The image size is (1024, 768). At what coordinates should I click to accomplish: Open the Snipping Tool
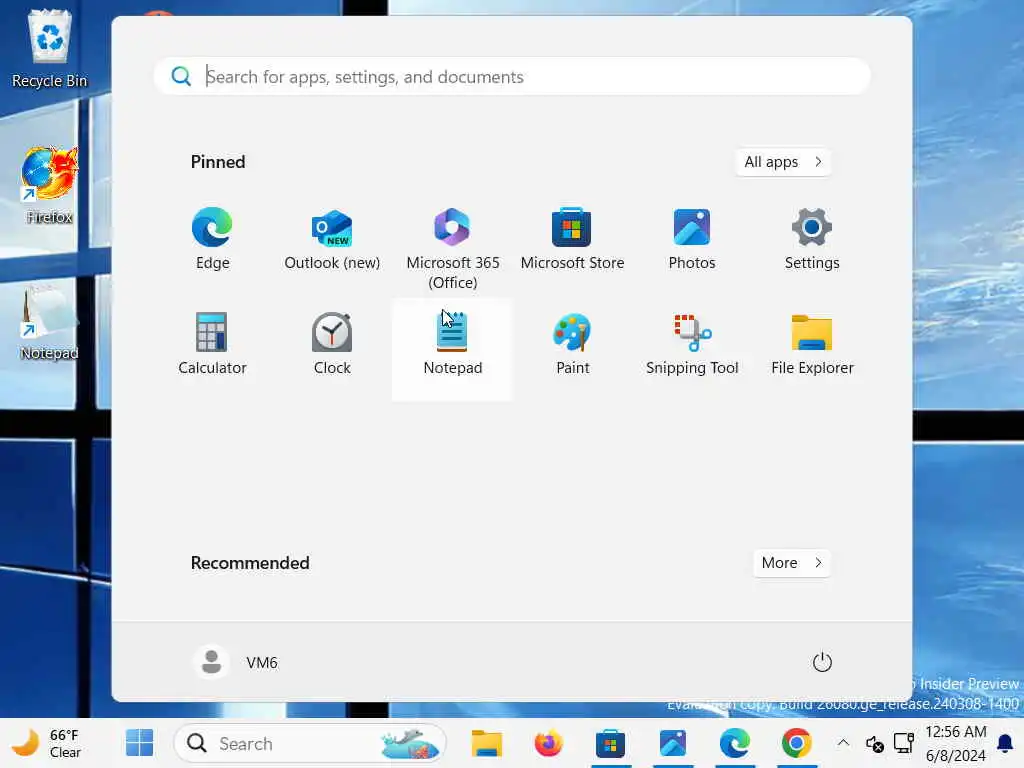[692, 344]
